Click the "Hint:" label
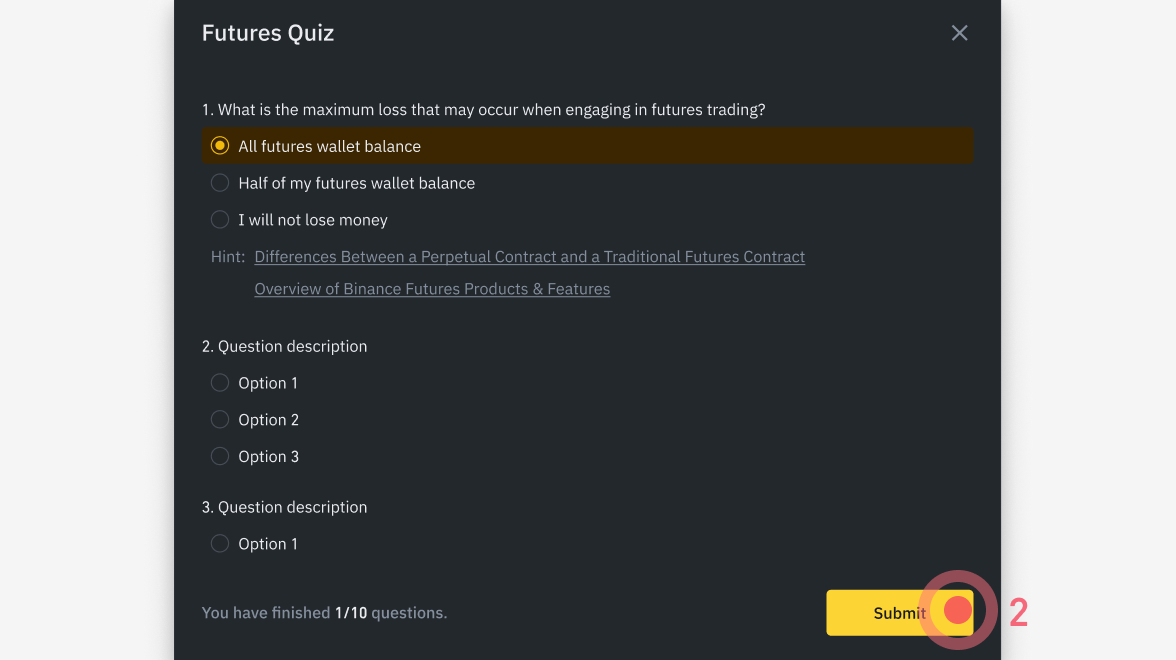 point(228,257)
